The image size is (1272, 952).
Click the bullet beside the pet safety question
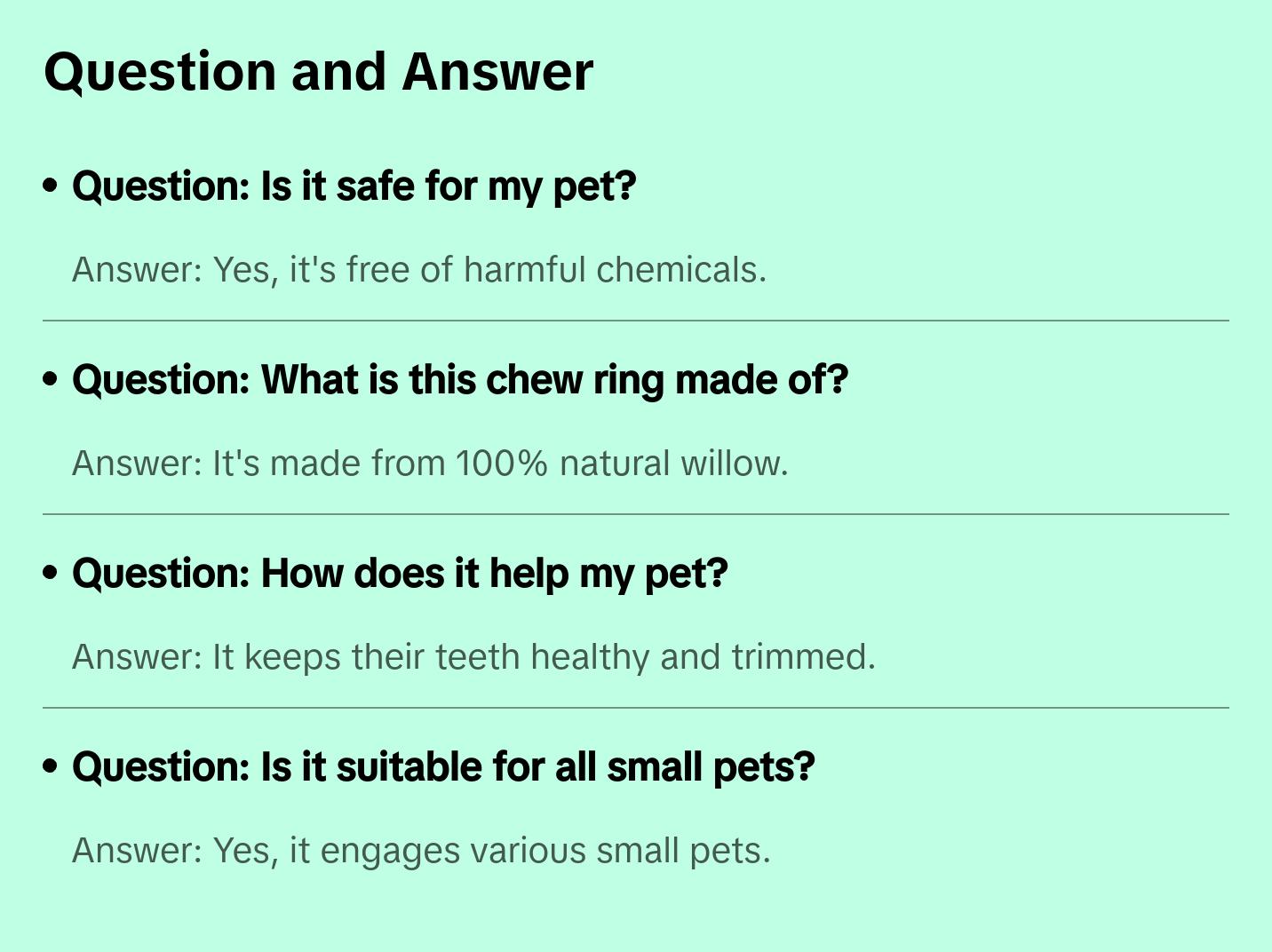coord(51,186)
